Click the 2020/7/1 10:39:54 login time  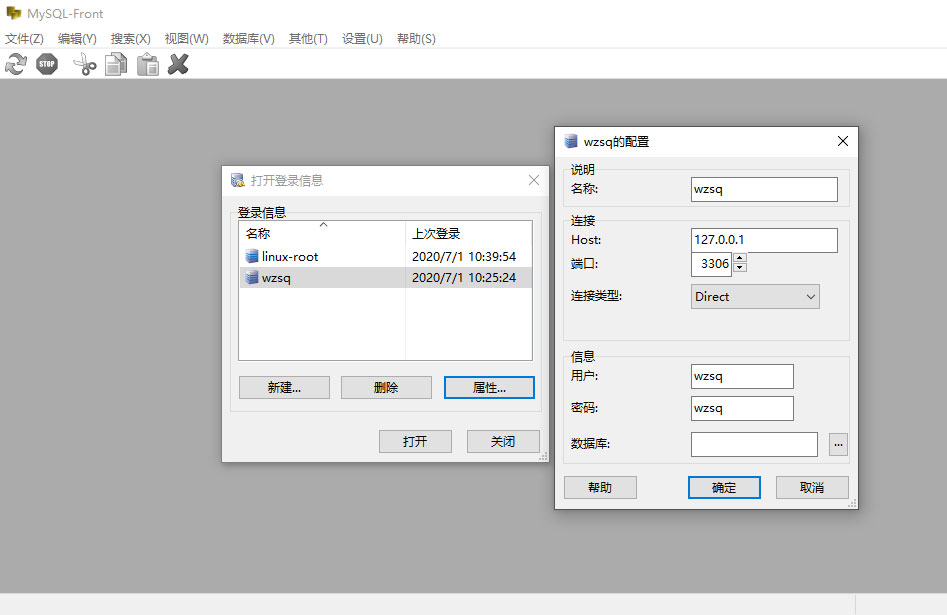coord(464,257)
